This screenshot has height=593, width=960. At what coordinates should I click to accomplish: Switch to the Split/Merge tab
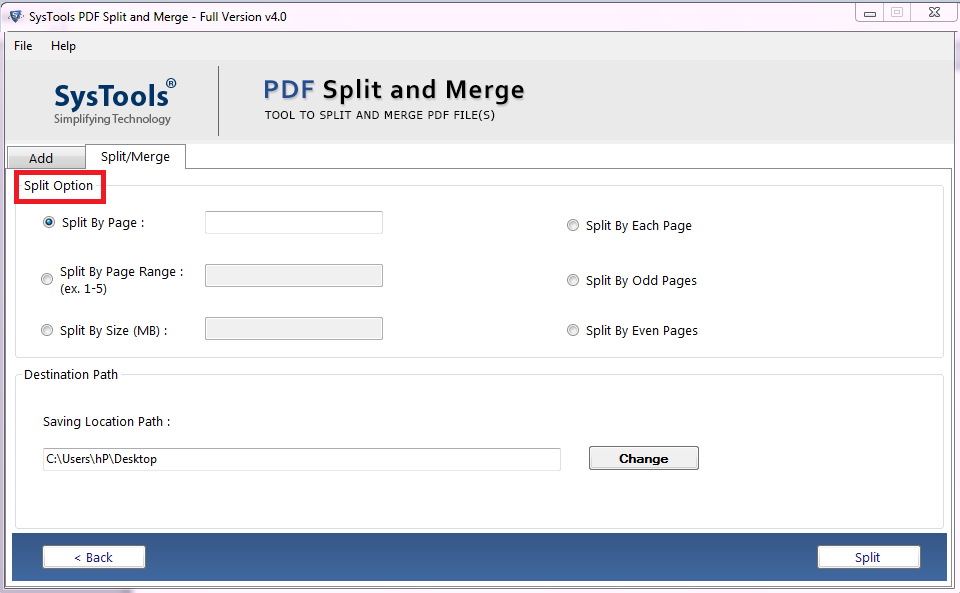pyautogui.click(x=135, y=156)
